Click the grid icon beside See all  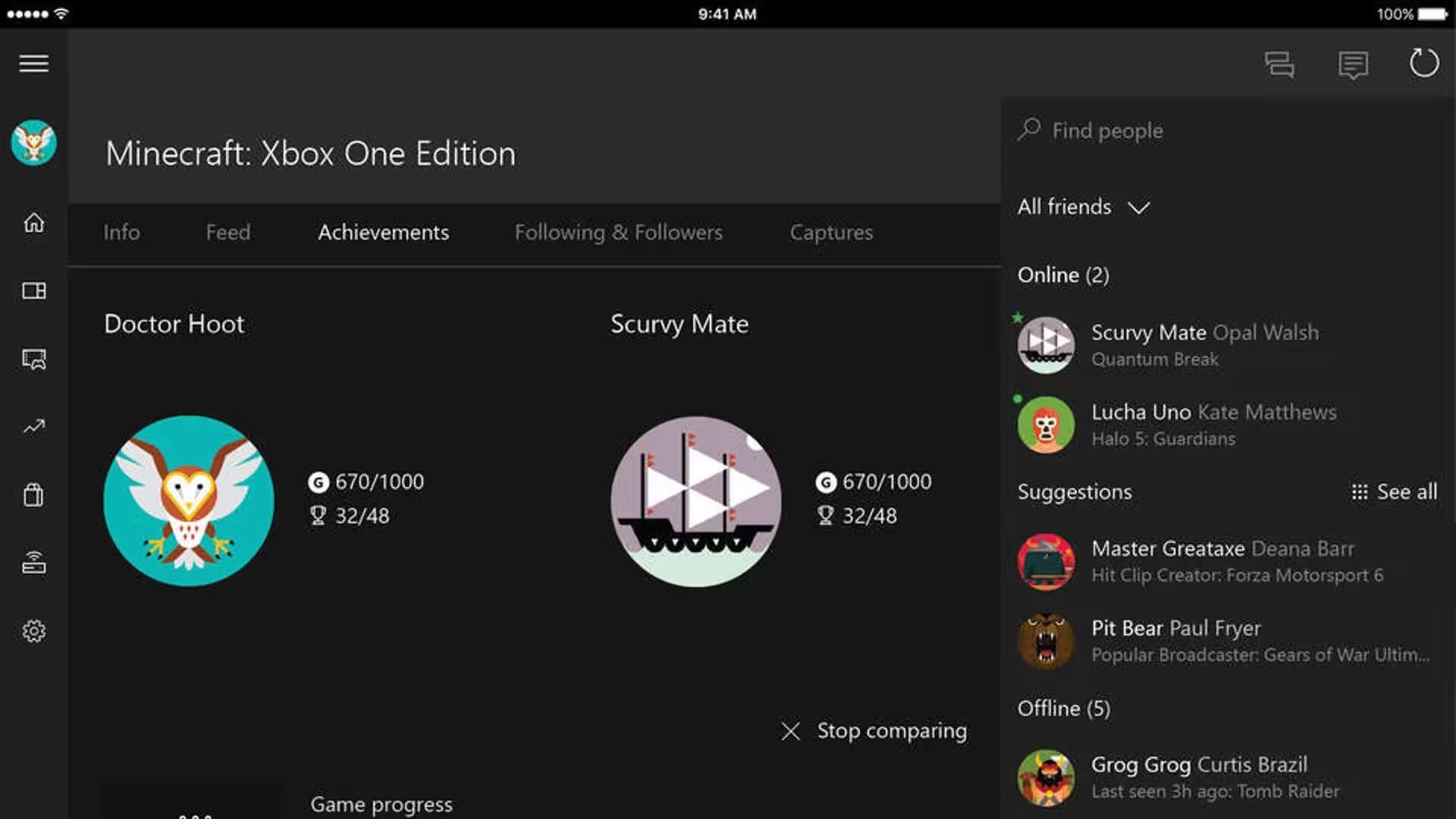point(1360,492)
